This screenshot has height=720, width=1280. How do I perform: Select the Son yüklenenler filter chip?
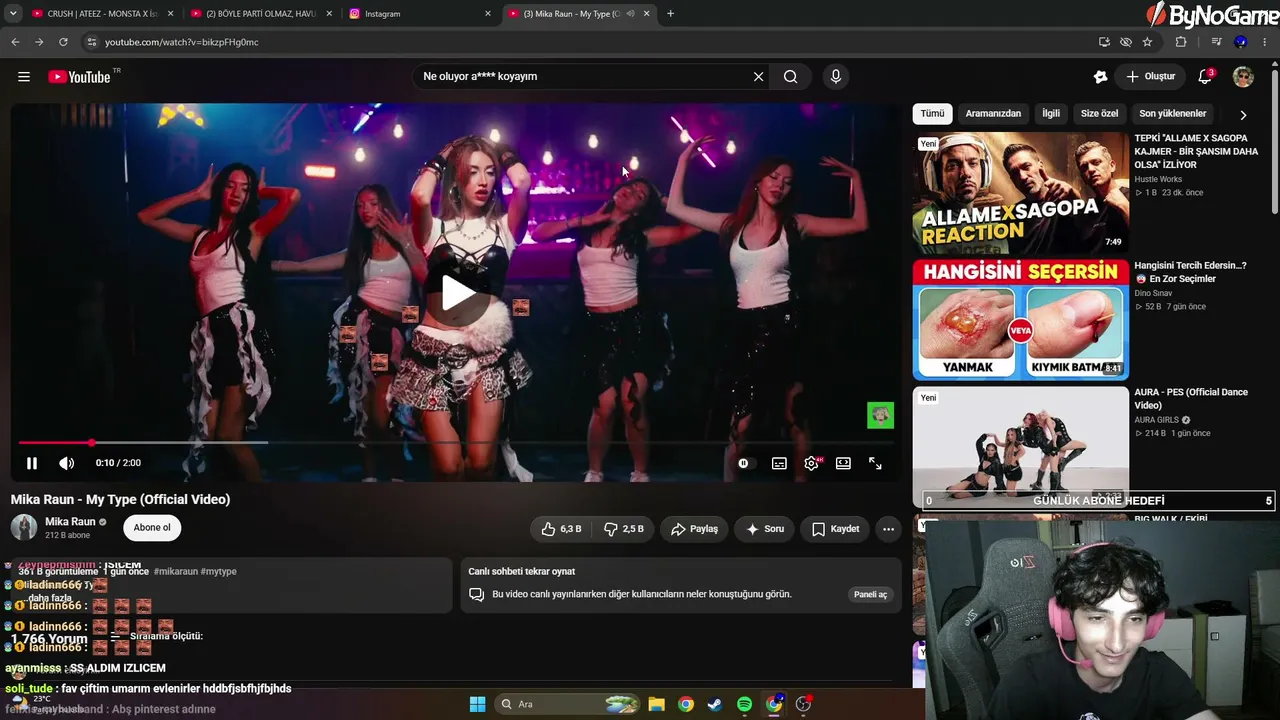tap(1173, 114)
